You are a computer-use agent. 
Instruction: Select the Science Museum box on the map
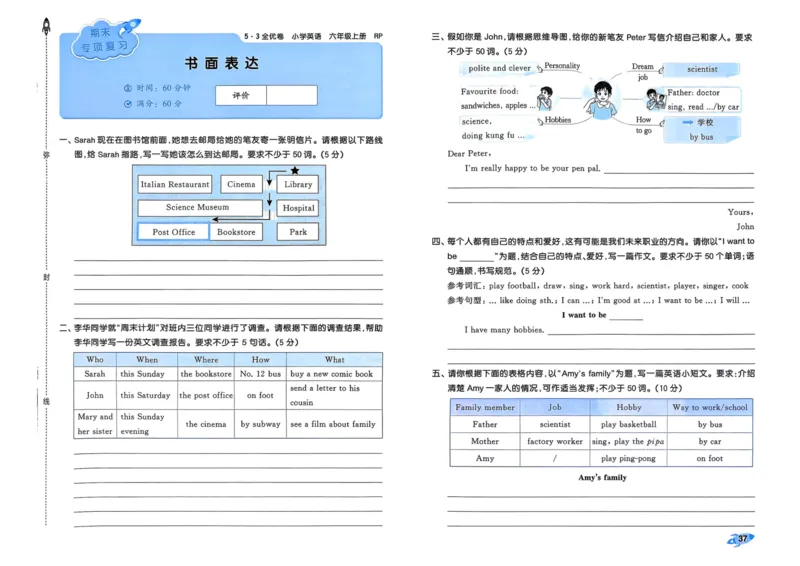(x=197, y=208)
